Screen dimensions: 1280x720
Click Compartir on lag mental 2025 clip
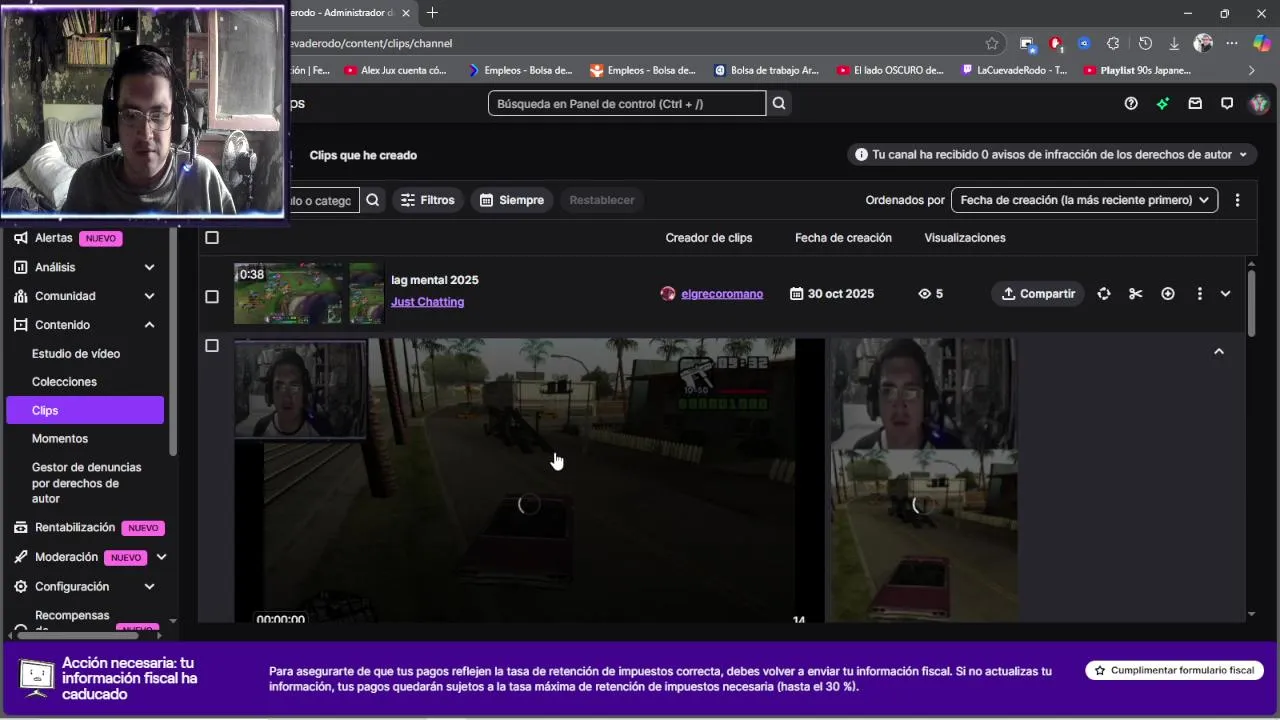click(1038, 294)
